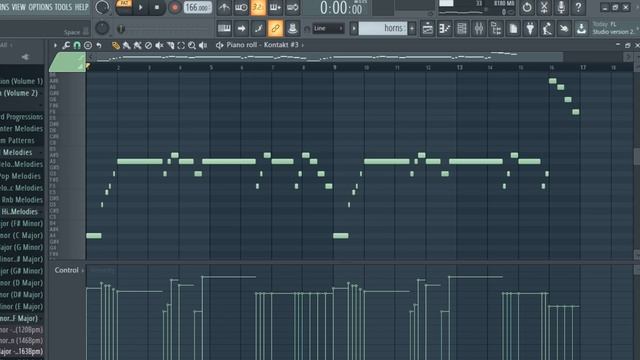Enable typing keyboard to piano icon
Viewport: 640px width, 360px height.
coord(224,29)
